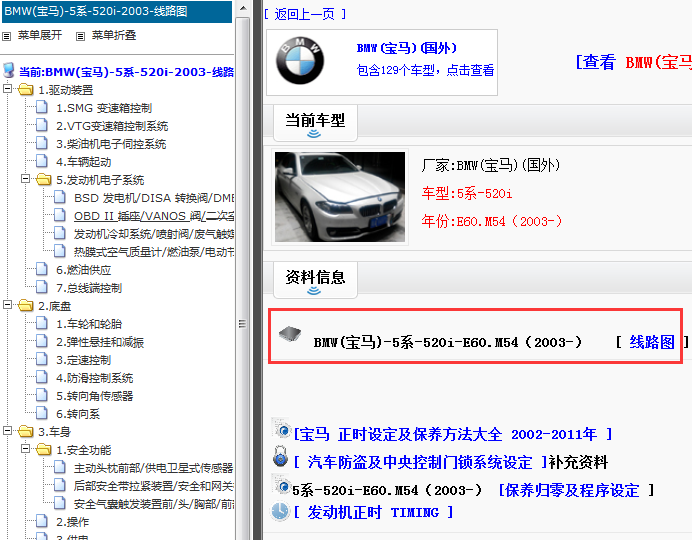
Task: Click the clock icon beside 发动机正时 TIMING
Action: [x=280, y=511]
